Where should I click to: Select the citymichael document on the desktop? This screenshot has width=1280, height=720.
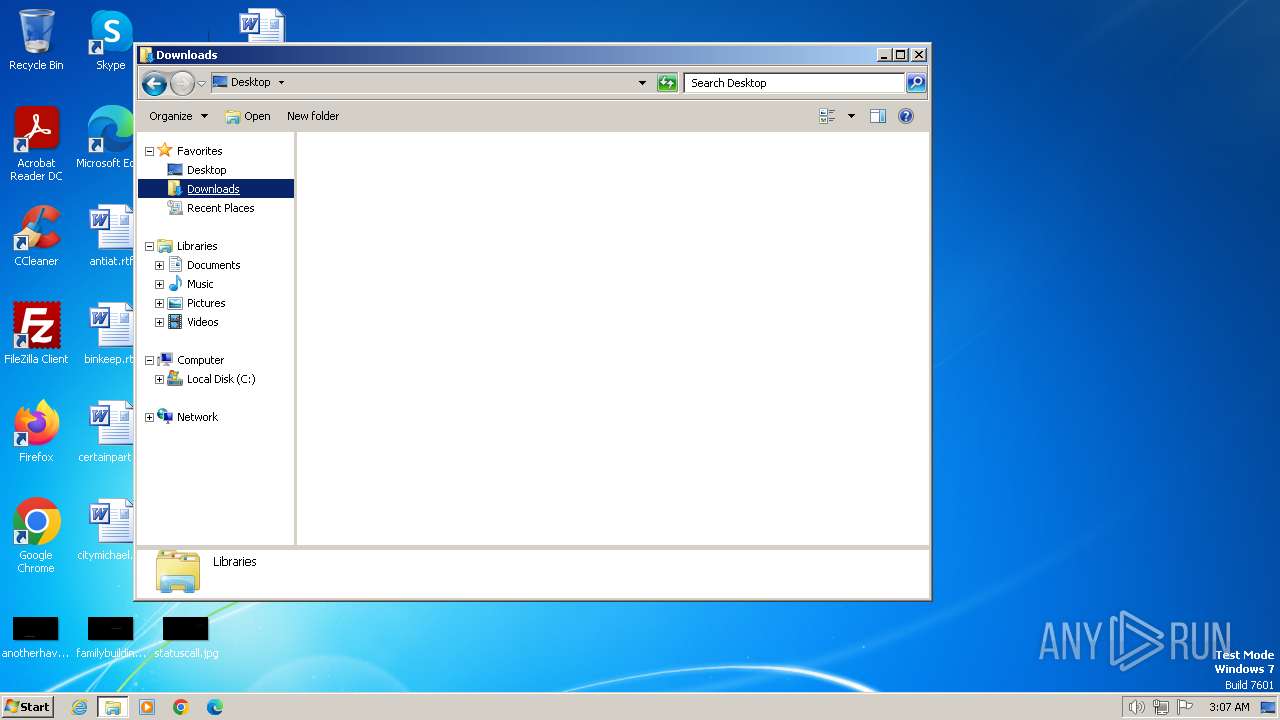[x=106, y=530]
